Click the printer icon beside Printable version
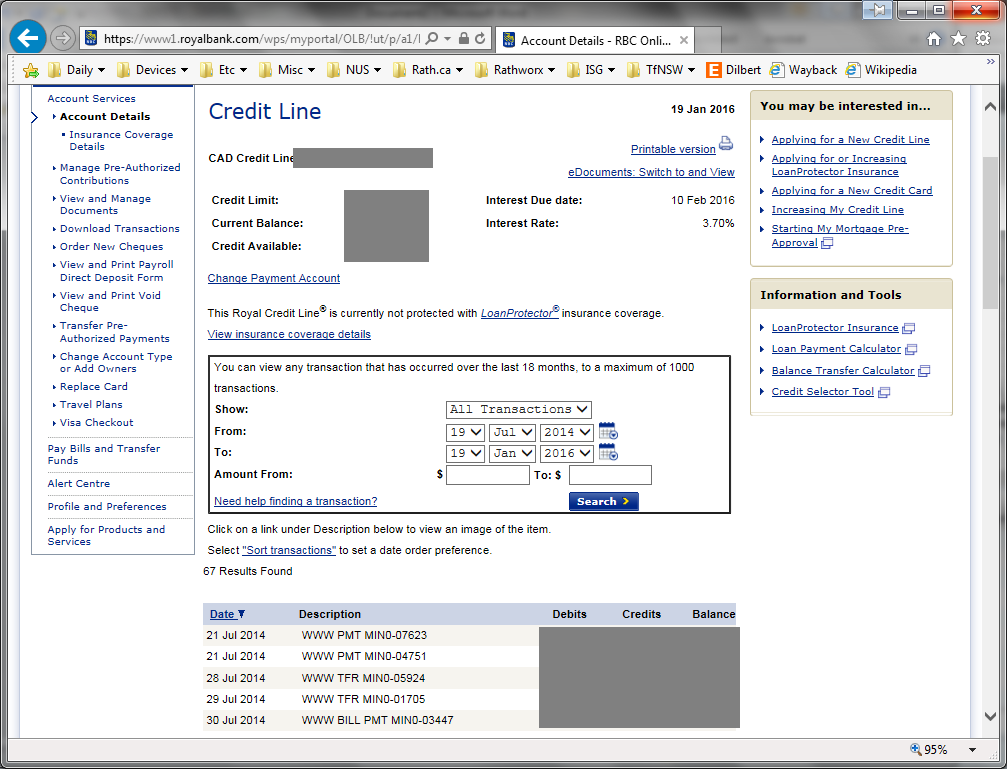Image resolution: width=1007 pixels, height=769 pixels. 726,144
